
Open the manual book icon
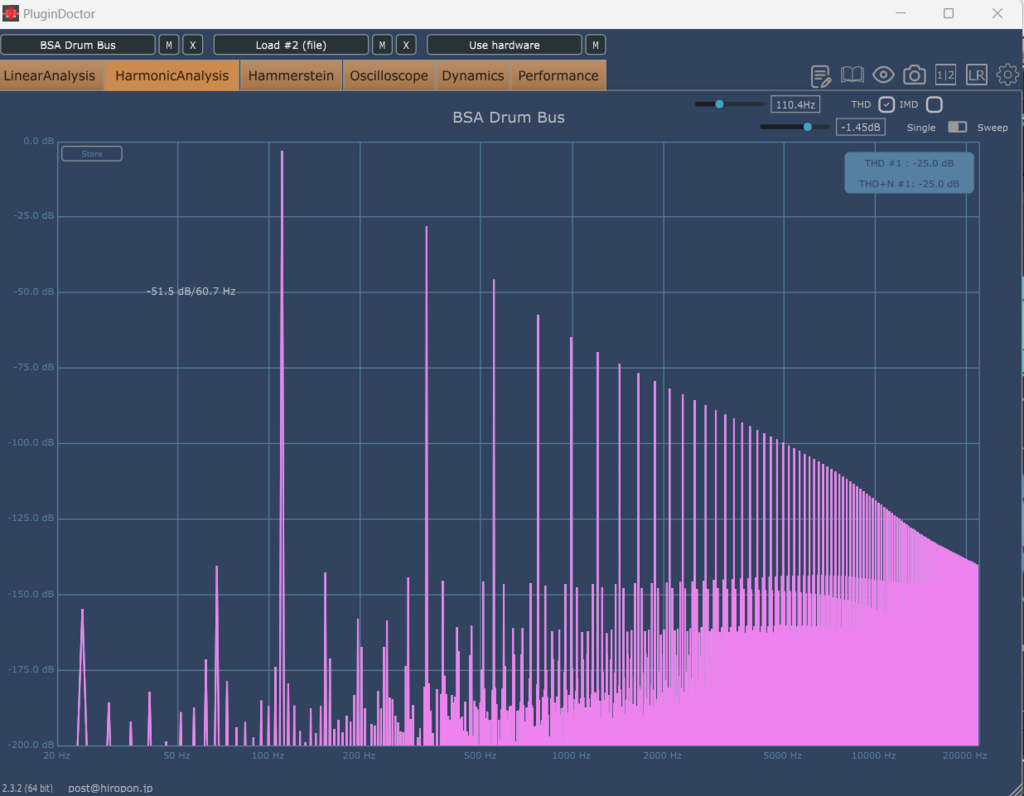coord(852,75)
